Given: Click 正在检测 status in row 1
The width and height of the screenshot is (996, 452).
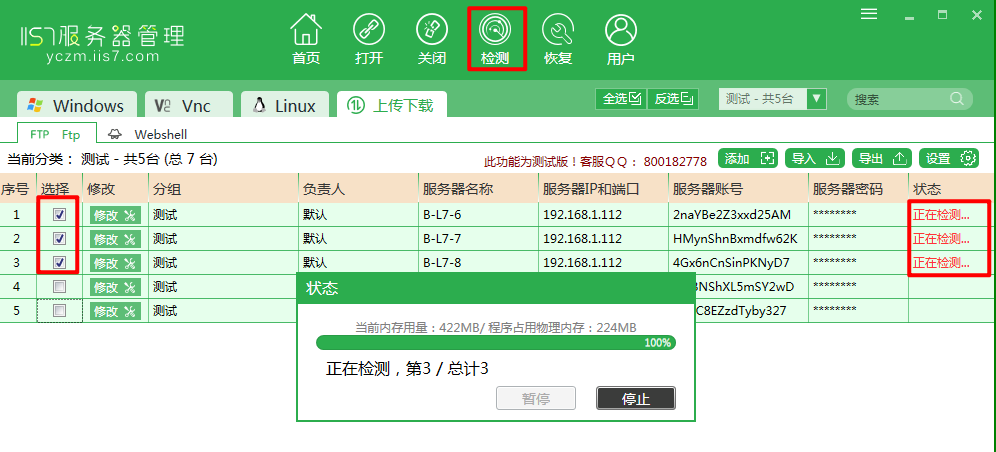Looking at the screenshot, I should (941, 215).
